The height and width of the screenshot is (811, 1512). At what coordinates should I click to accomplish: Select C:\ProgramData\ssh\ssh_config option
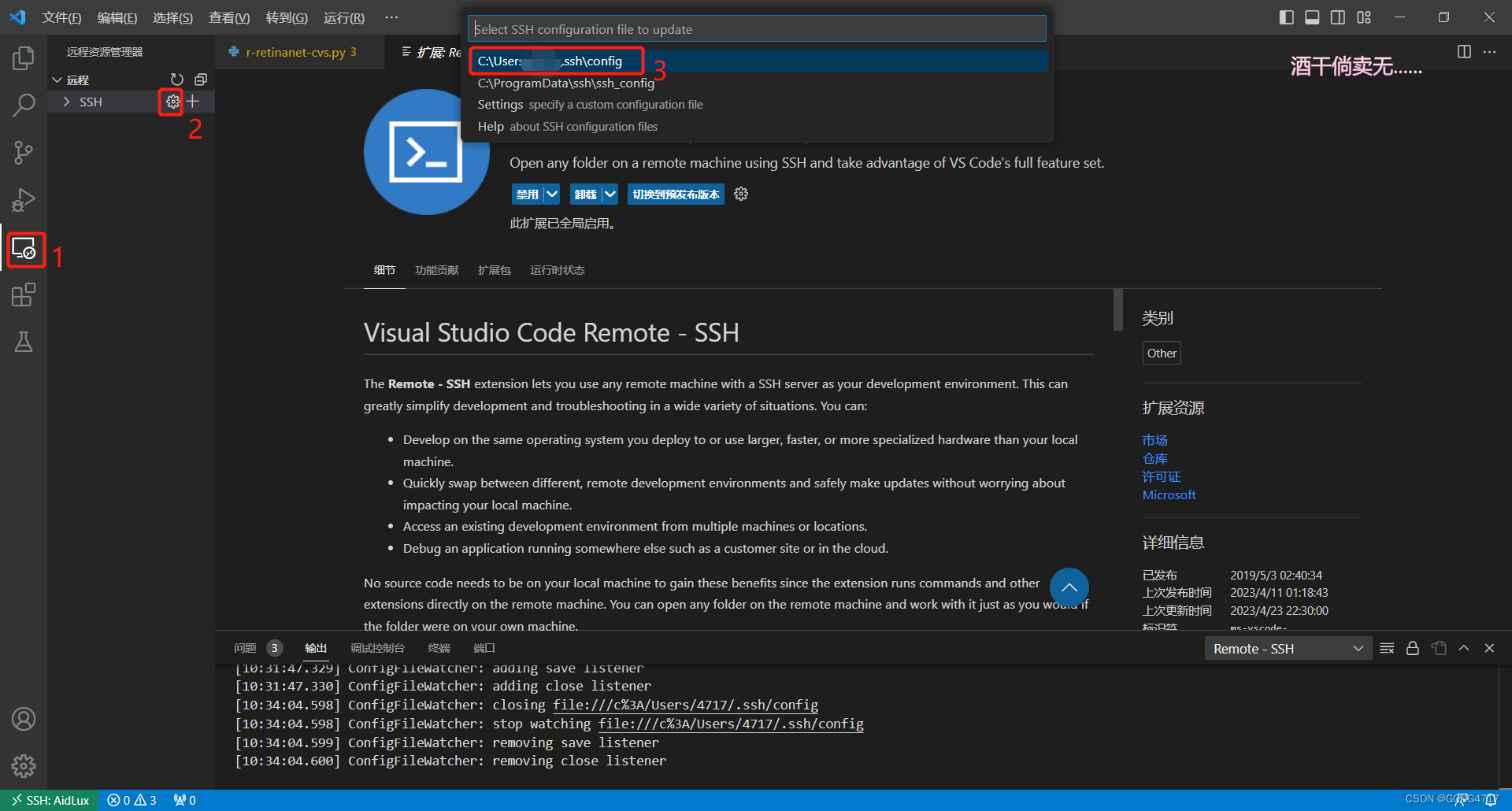pos(758,83)
